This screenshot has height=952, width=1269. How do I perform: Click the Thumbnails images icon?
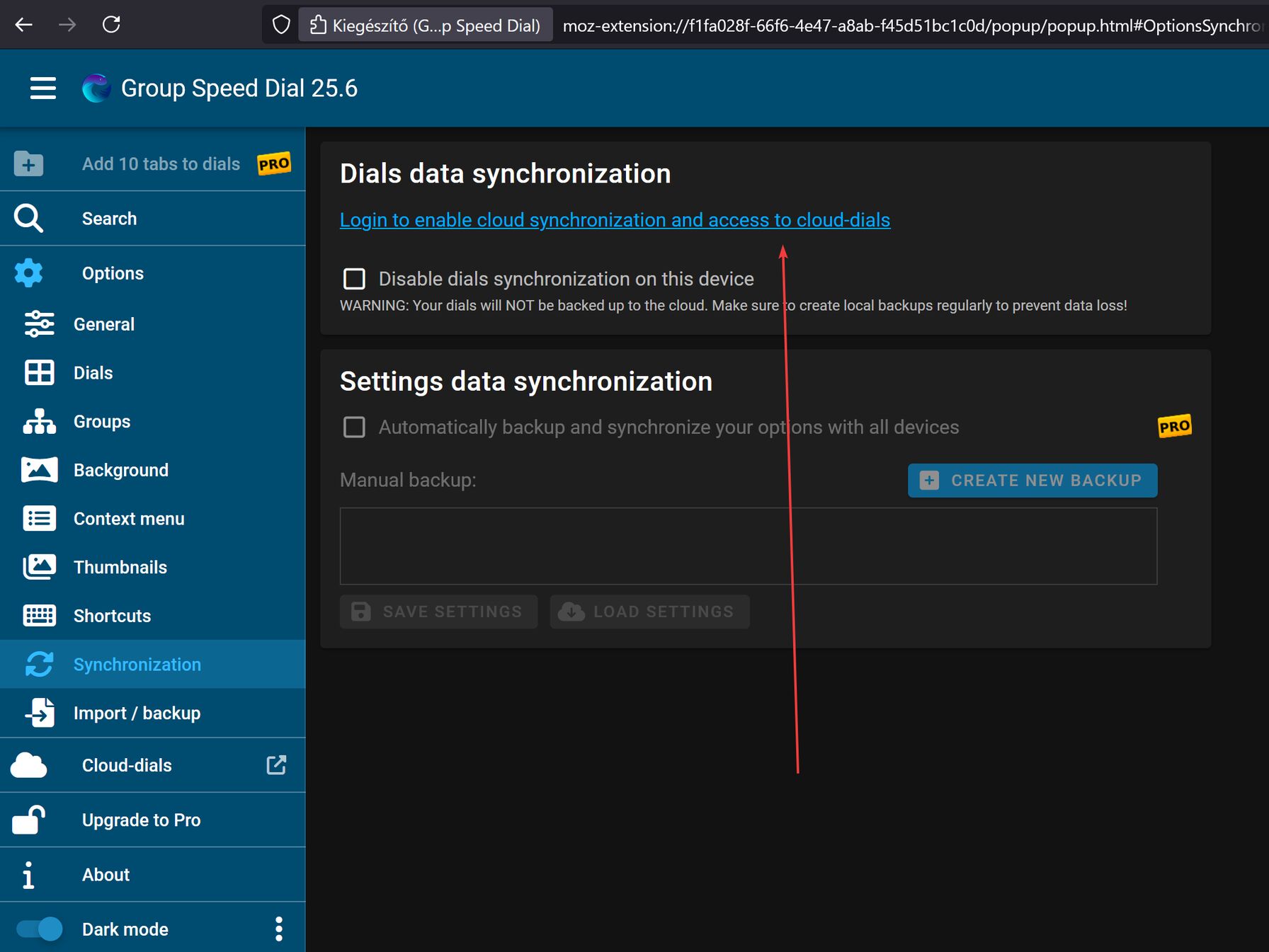[x=40, y=567]
